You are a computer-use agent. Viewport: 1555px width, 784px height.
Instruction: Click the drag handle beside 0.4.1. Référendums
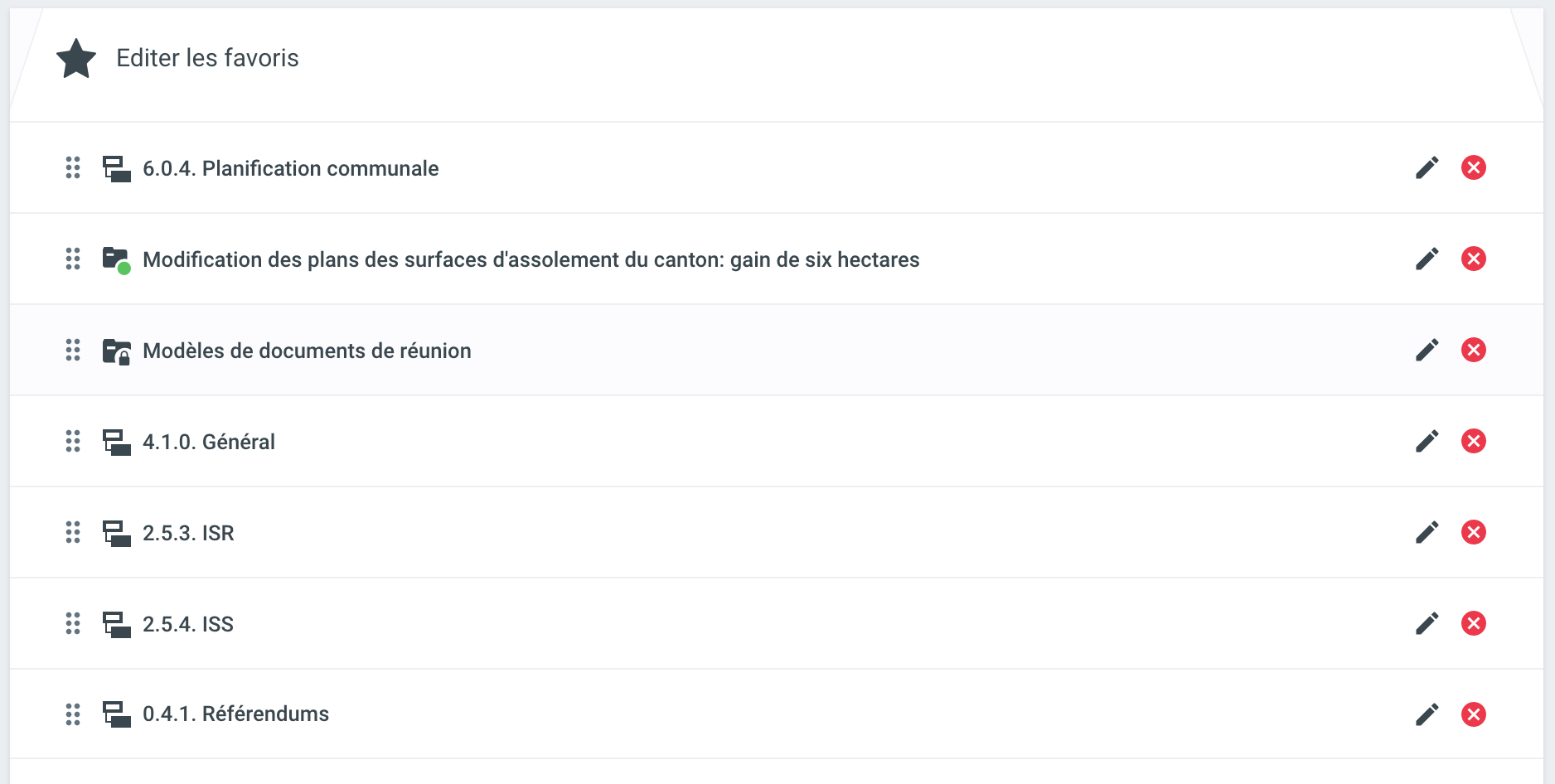click(x=73, y=714)
